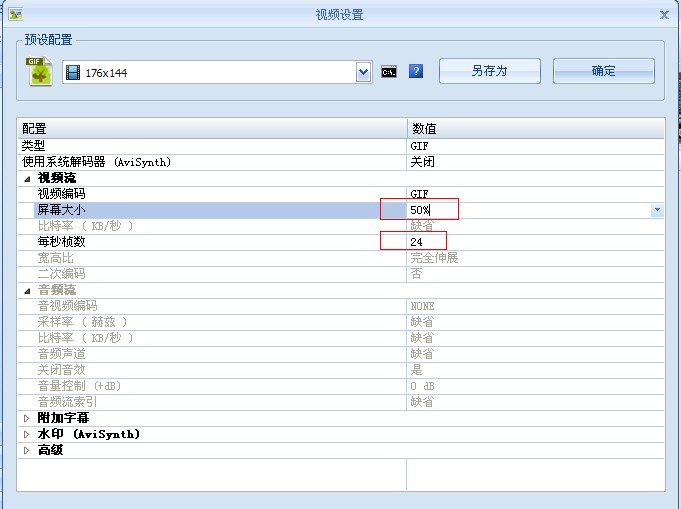Select 使用系统解码器 (AviSynth) row
This screenshot has width=681, height=509.
click(x=341, y=162)
